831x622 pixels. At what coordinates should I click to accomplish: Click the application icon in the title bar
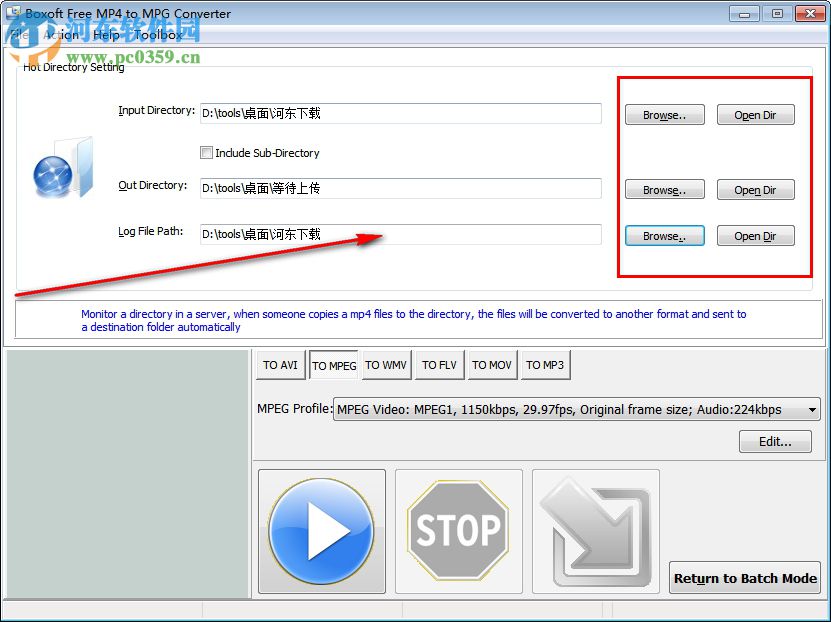click(12, 13)
